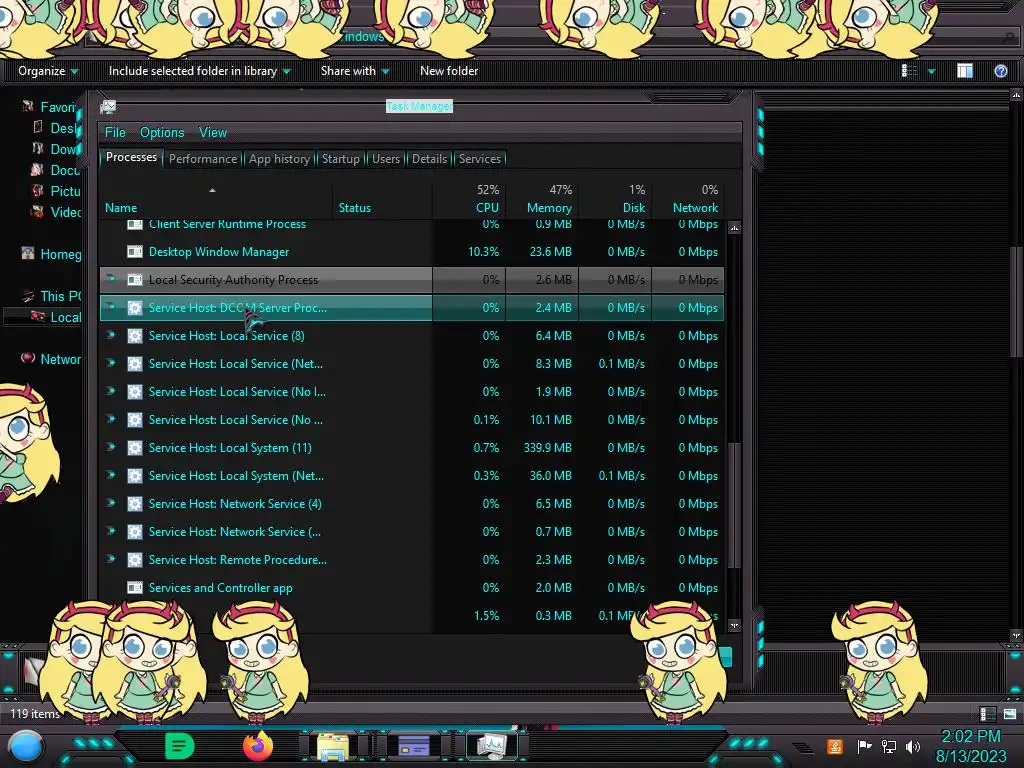Open the File menu in Task Manager
1024x768 pixels.
[115, 133]
